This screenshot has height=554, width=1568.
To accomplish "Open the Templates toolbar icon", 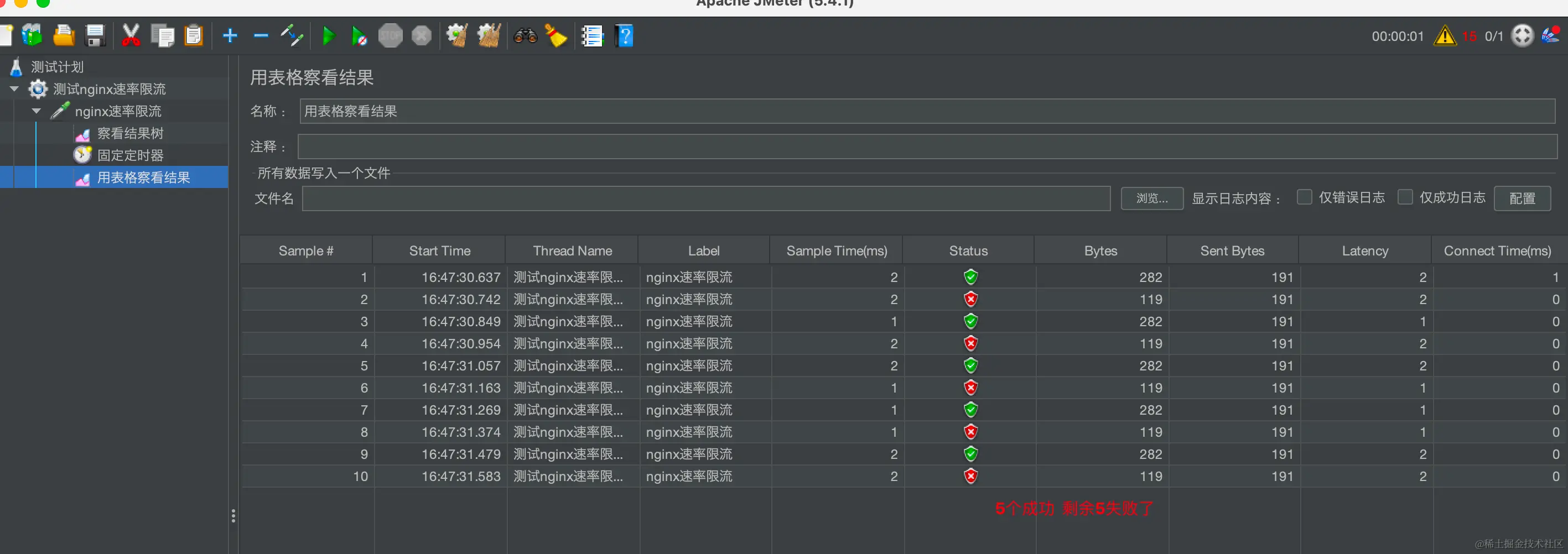I will (32, 36).
